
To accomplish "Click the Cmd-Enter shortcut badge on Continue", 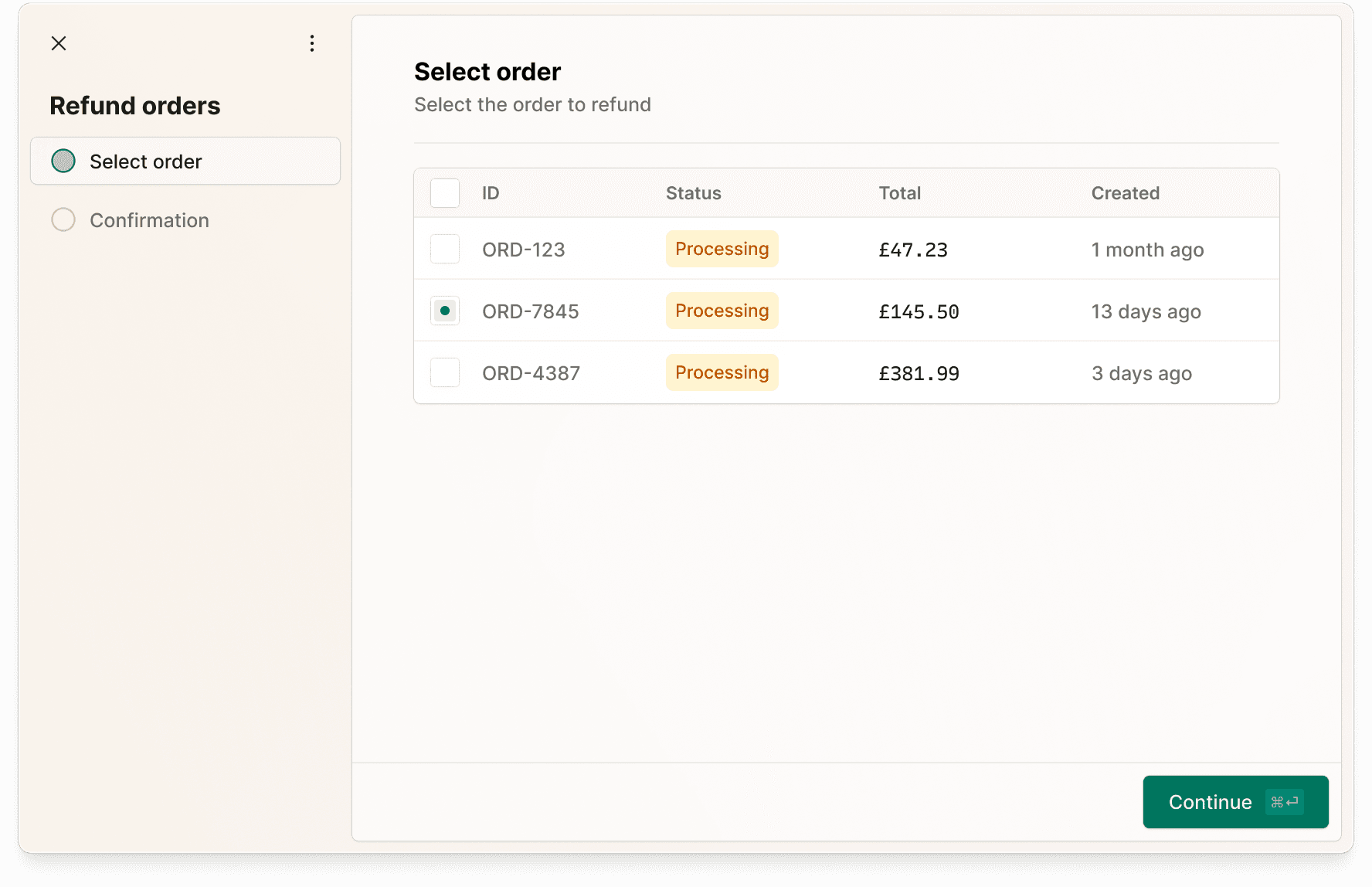I will (x=1285, y=802).
